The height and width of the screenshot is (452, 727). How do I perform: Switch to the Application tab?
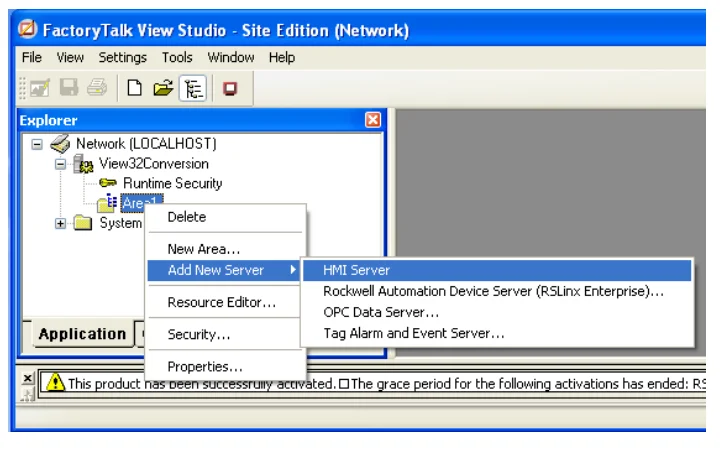[82, 335]
